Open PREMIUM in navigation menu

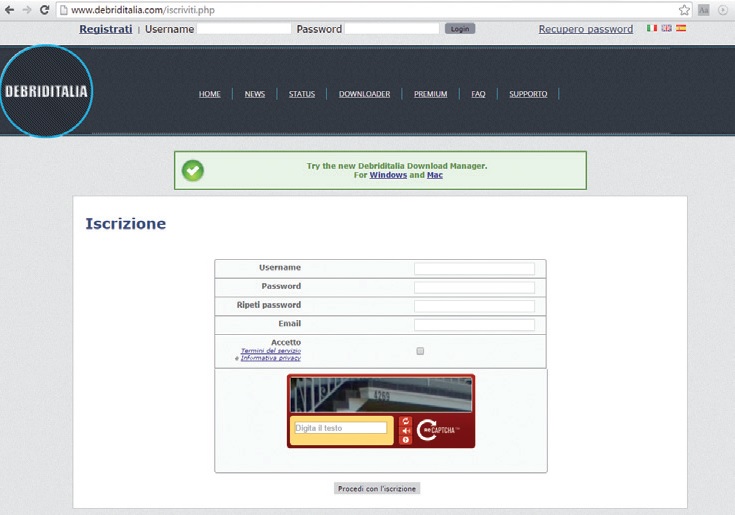pos(430,94)
